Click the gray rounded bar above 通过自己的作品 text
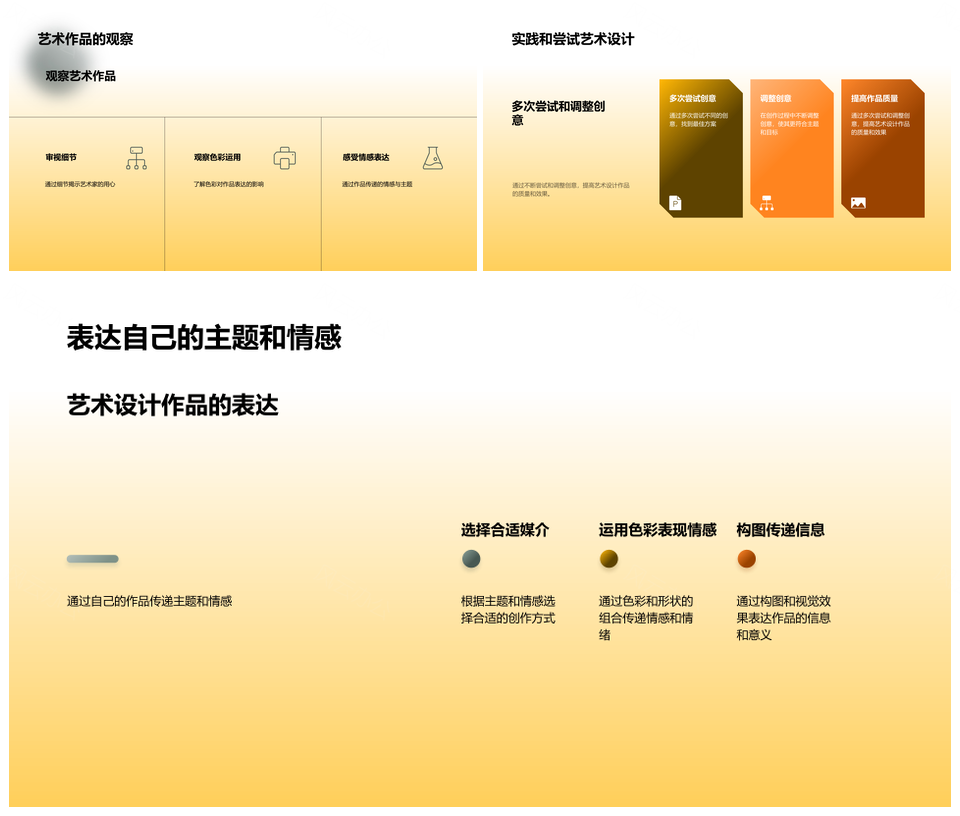960x816 pixels. pyautogui.click(x=92, y=559)
